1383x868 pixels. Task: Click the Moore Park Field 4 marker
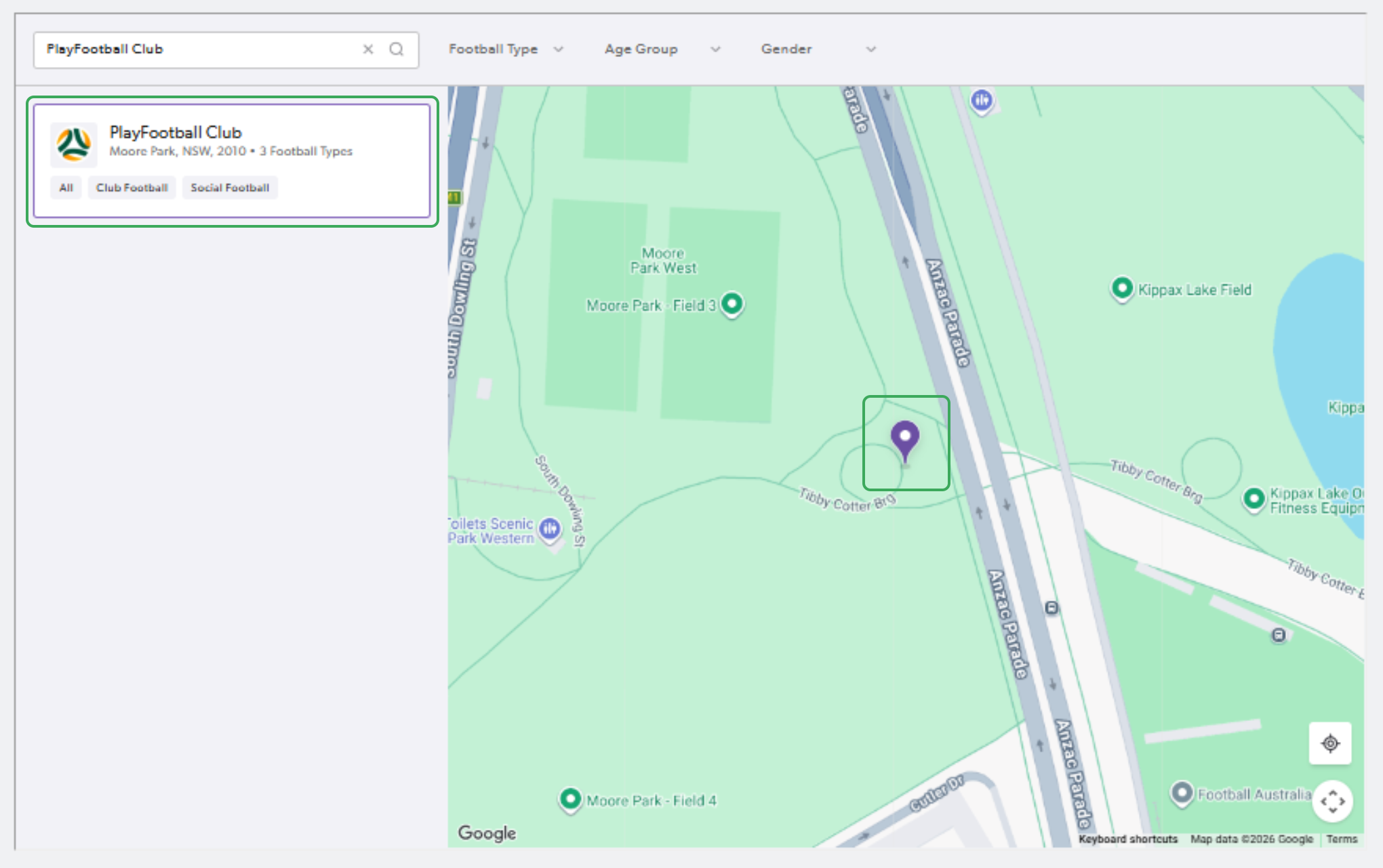(570, 800)
